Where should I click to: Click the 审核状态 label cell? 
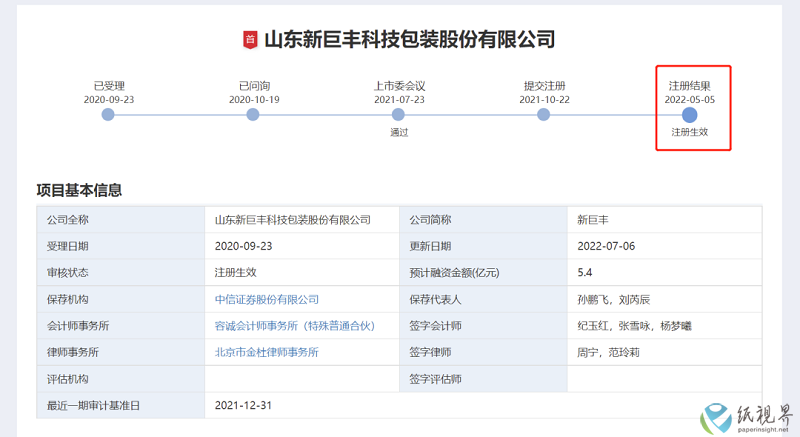120,273
